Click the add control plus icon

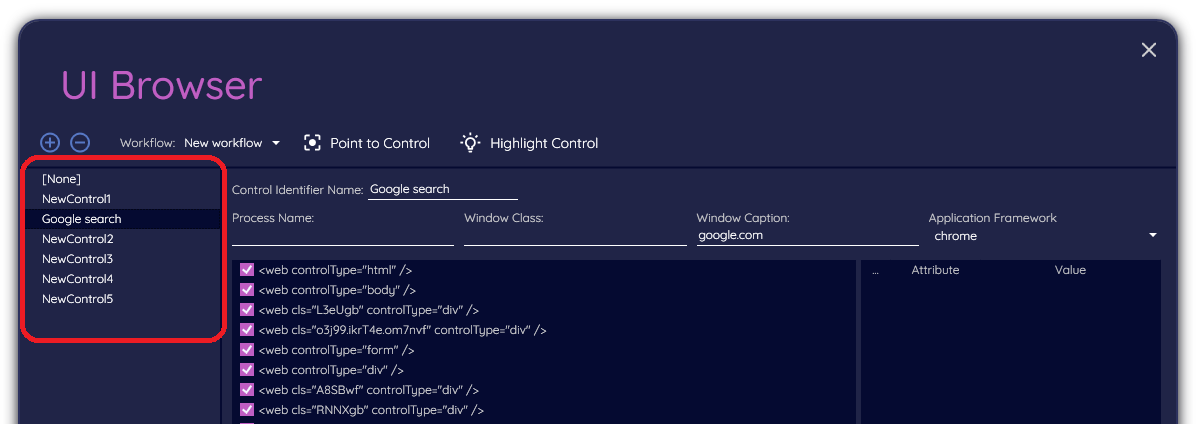pyautogui.click(x=50, y=143)
